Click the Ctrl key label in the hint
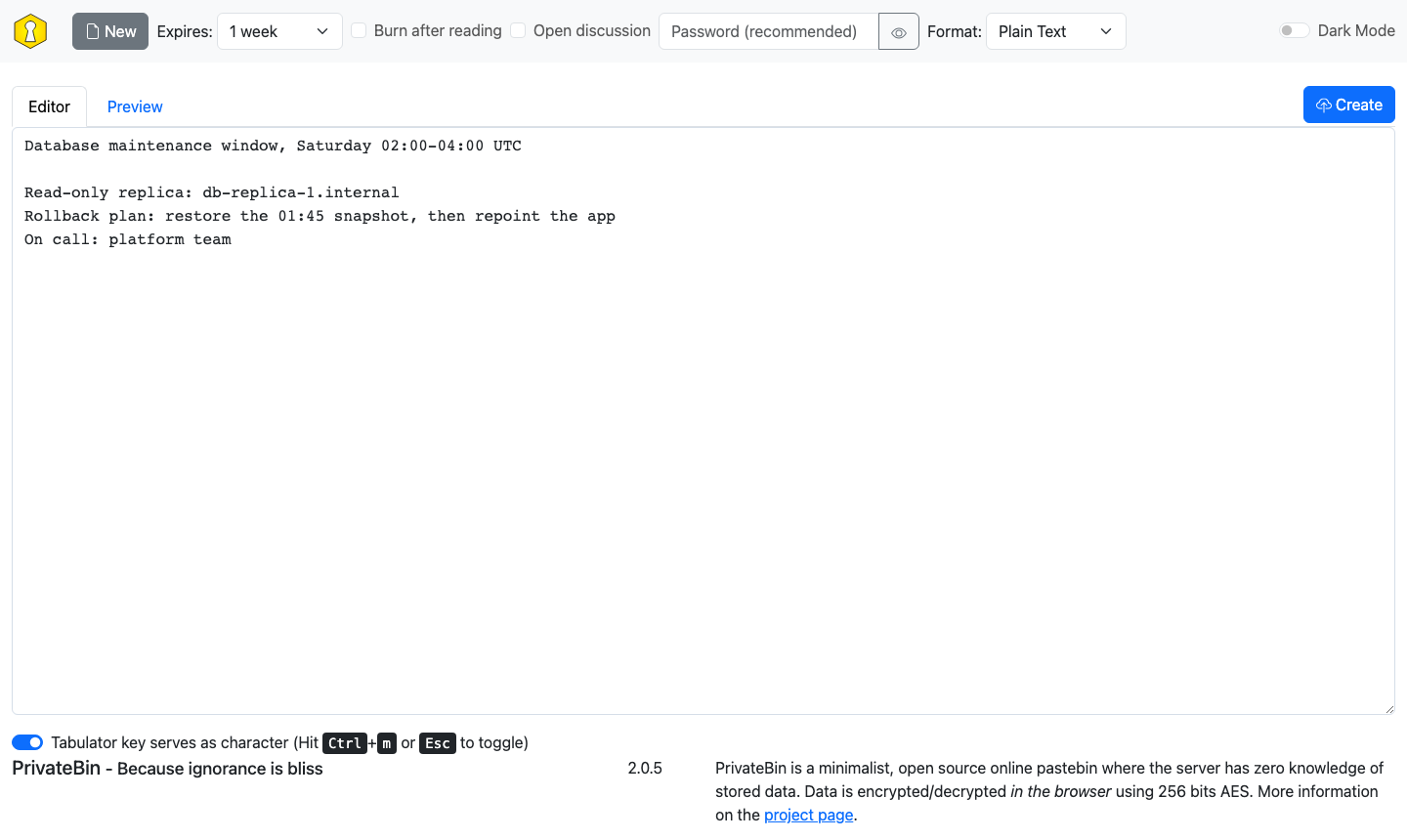The width and height of the screenshot is (1407, 840). [345, 743]
